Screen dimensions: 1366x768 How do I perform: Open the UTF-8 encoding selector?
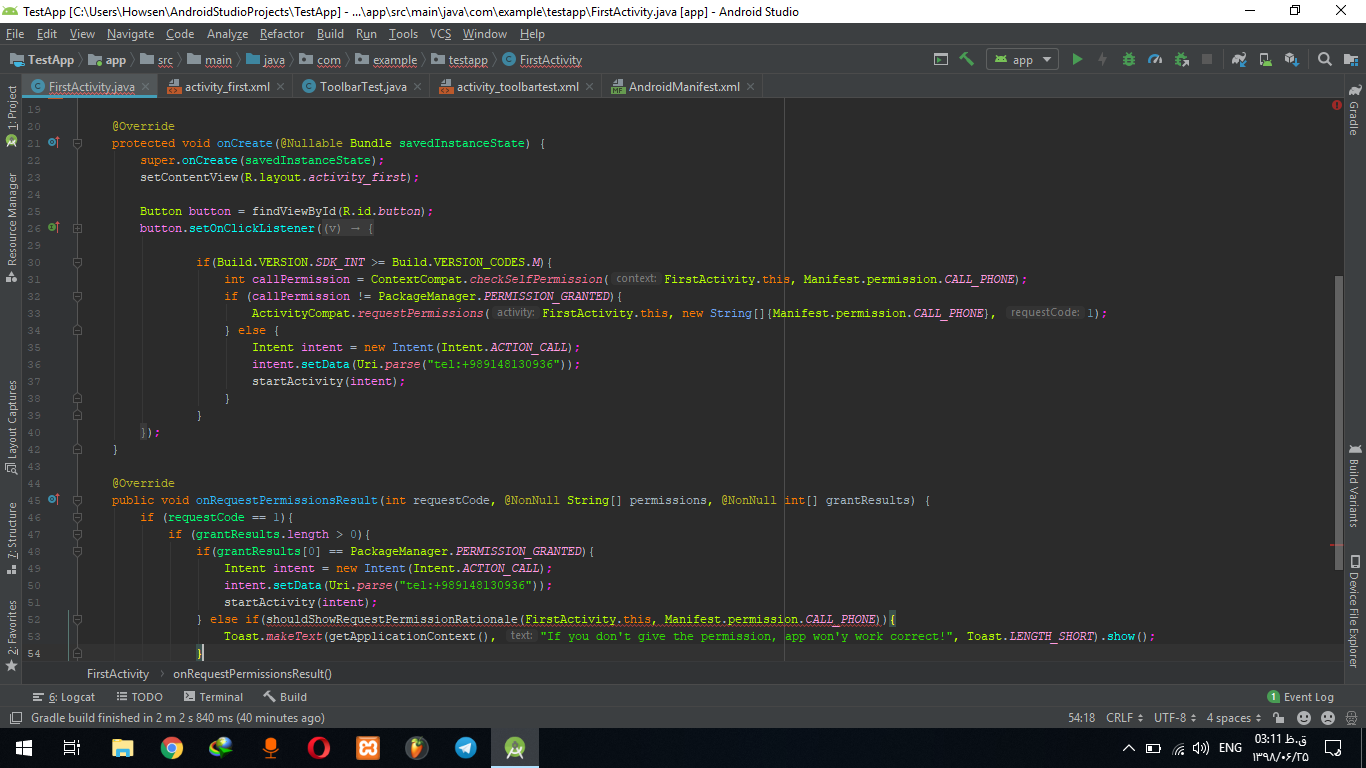pyautogui.click(x=1175, y=718)
